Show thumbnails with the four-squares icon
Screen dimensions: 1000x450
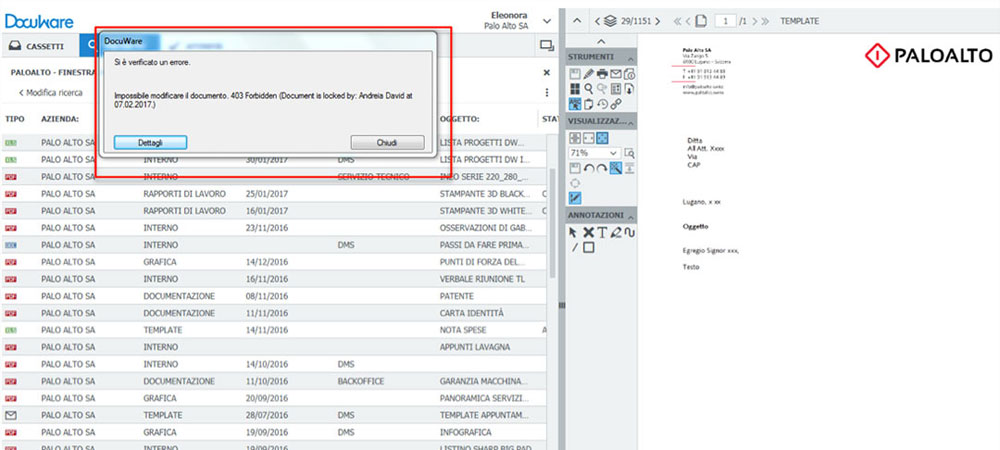click(575, 89)
